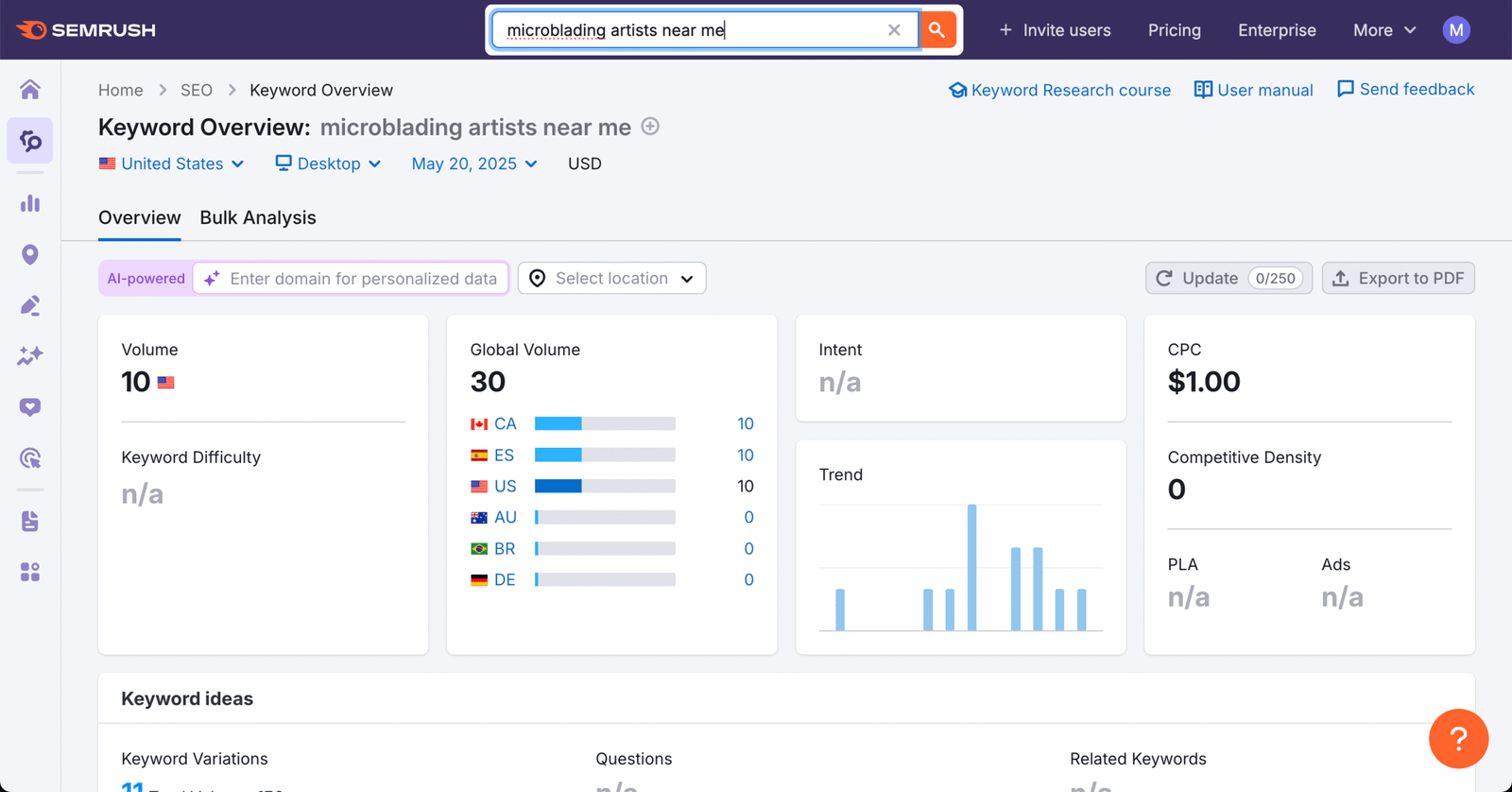Clear the search box with the X icon
This screenshot has height=792, width=1512.
[x=894, y=30]
